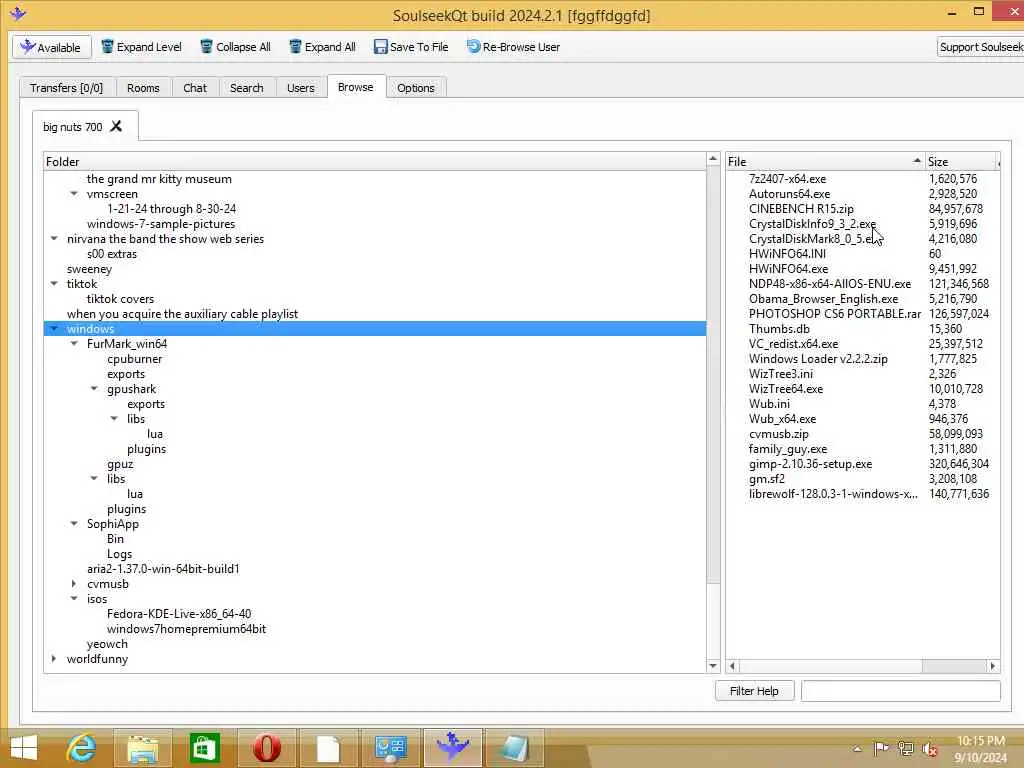This screenshot has height=768, width=1024.
Task: Expand the cvmusb folder
Action: (x=74, y=584)
